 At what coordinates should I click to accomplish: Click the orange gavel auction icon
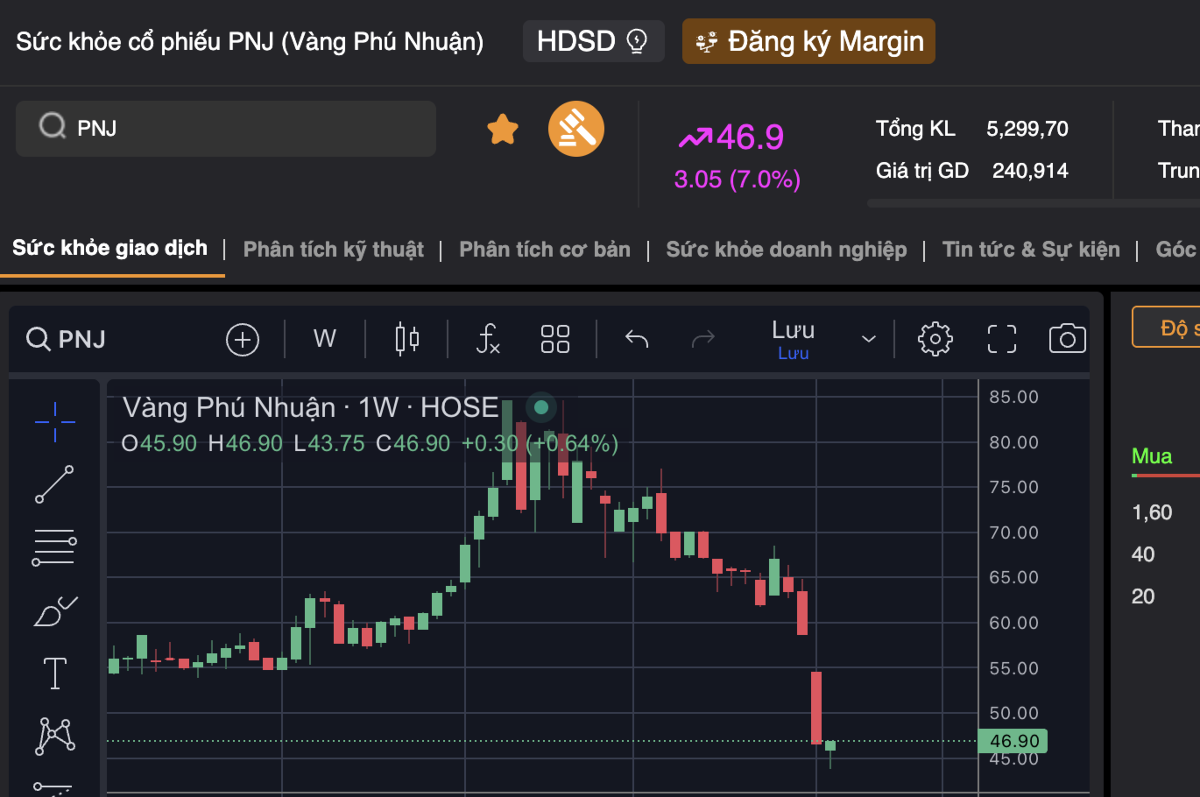[x=576, y=129]
